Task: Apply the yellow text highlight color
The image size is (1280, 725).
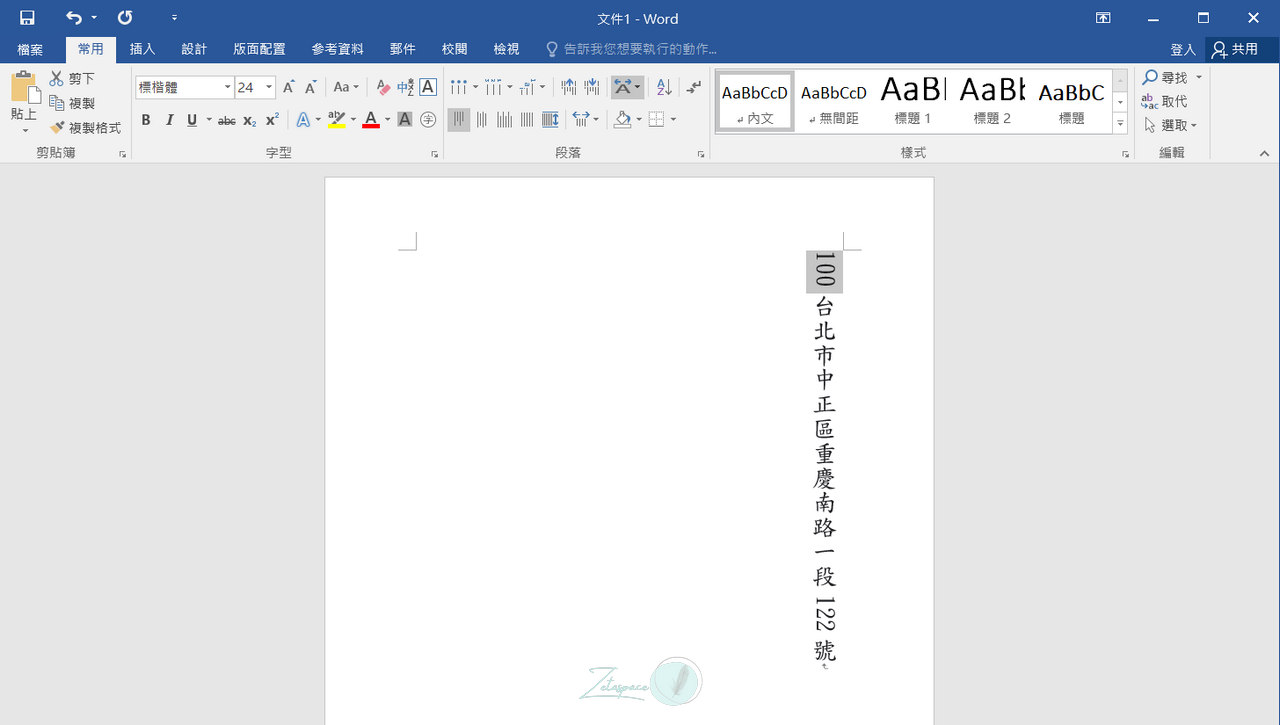Action: [x=336, y=120]
